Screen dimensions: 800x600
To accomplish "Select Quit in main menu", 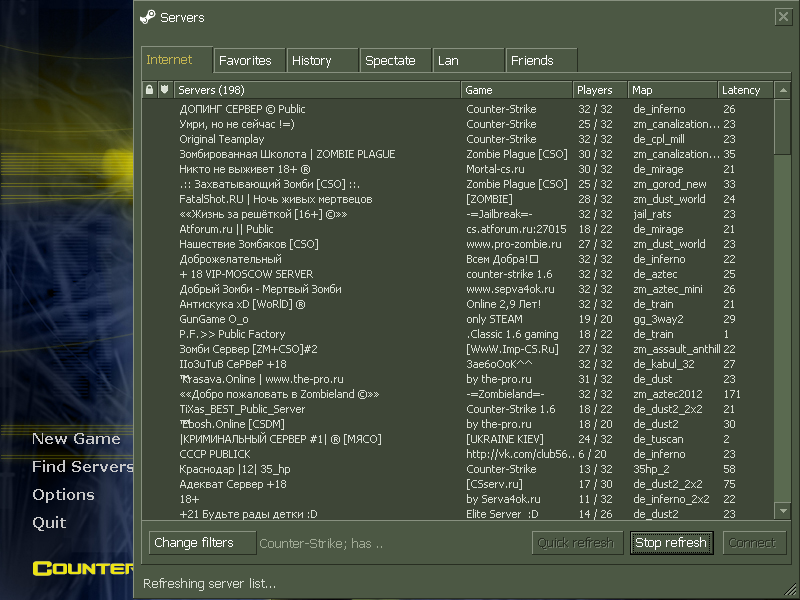I will [49, 522].
